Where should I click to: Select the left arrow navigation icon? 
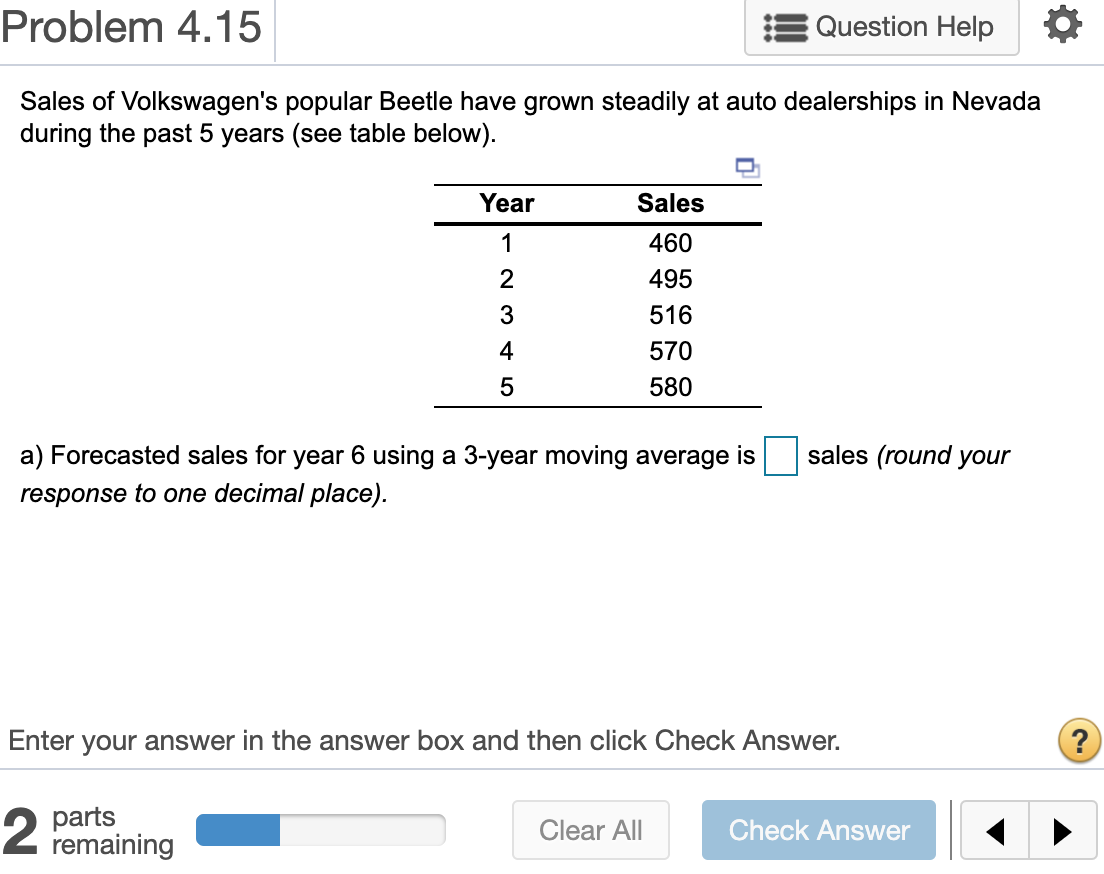995,829
